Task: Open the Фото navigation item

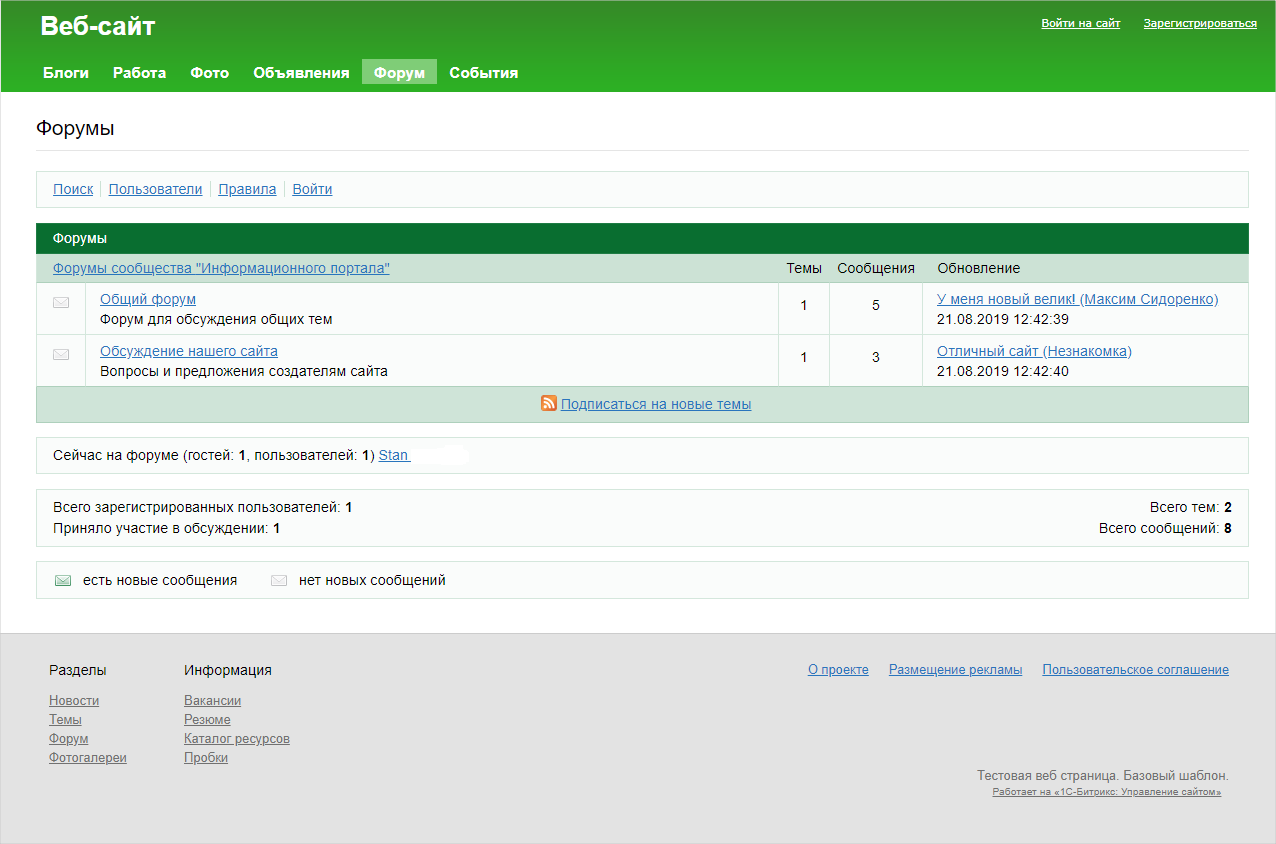Action: tap(210, 73)
